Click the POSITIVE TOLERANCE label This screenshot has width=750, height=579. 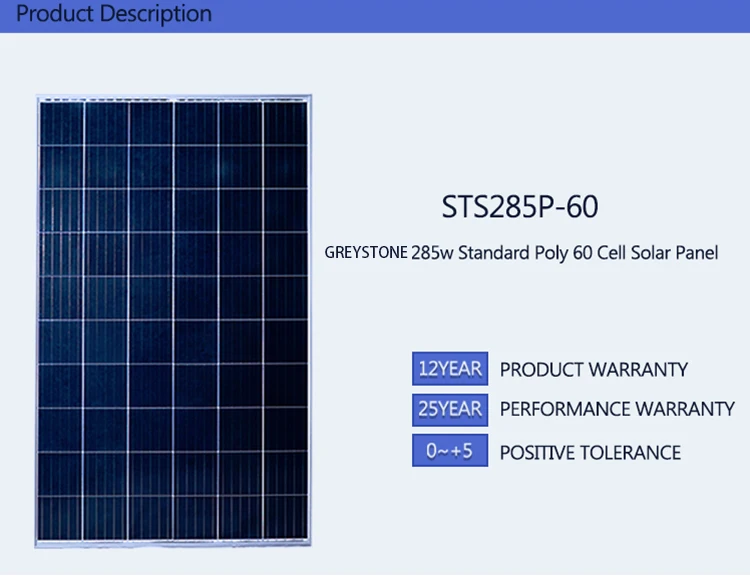click(x=590, y=453)
